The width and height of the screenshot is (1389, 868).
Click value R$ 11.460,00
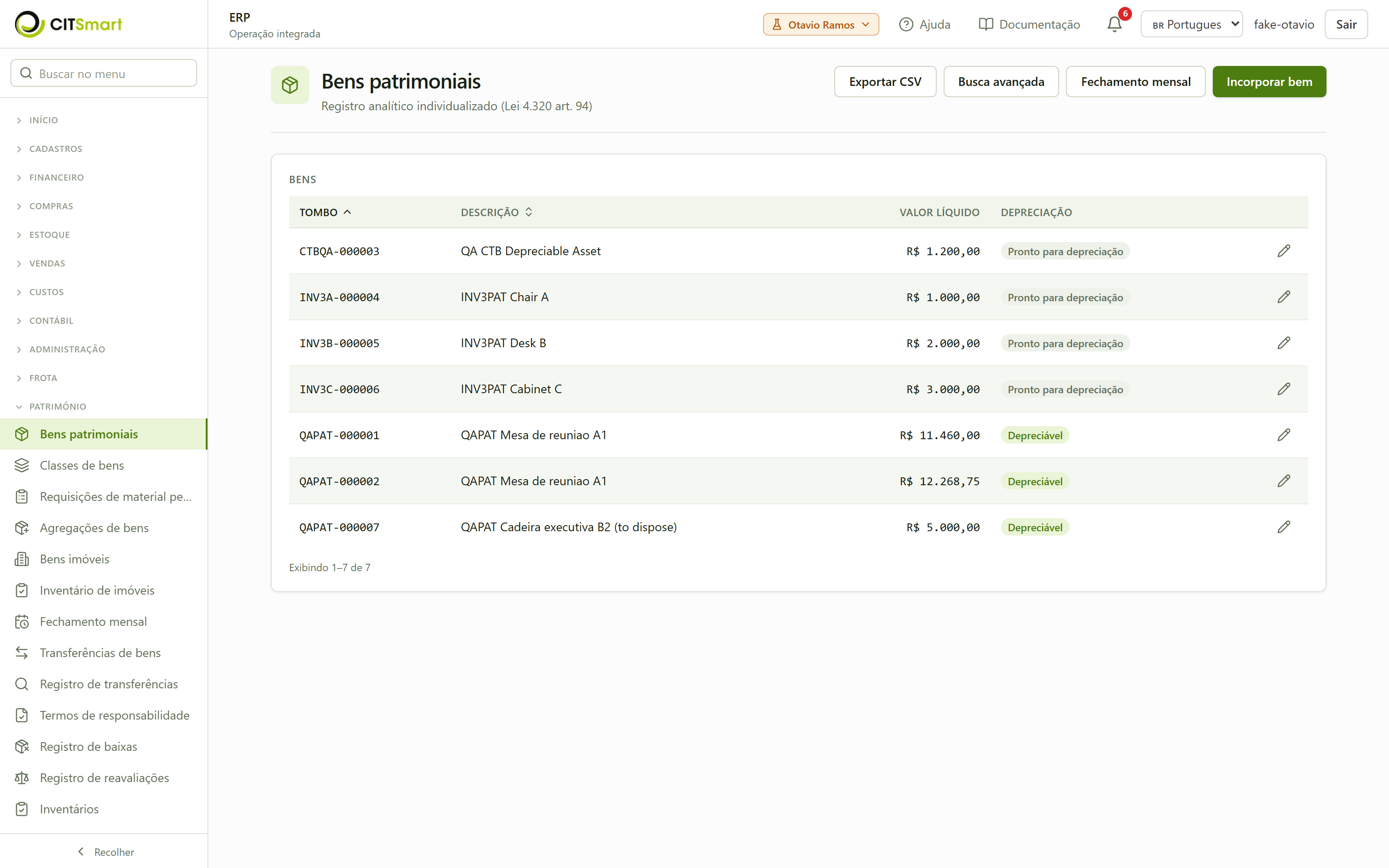tap(940, 435)
